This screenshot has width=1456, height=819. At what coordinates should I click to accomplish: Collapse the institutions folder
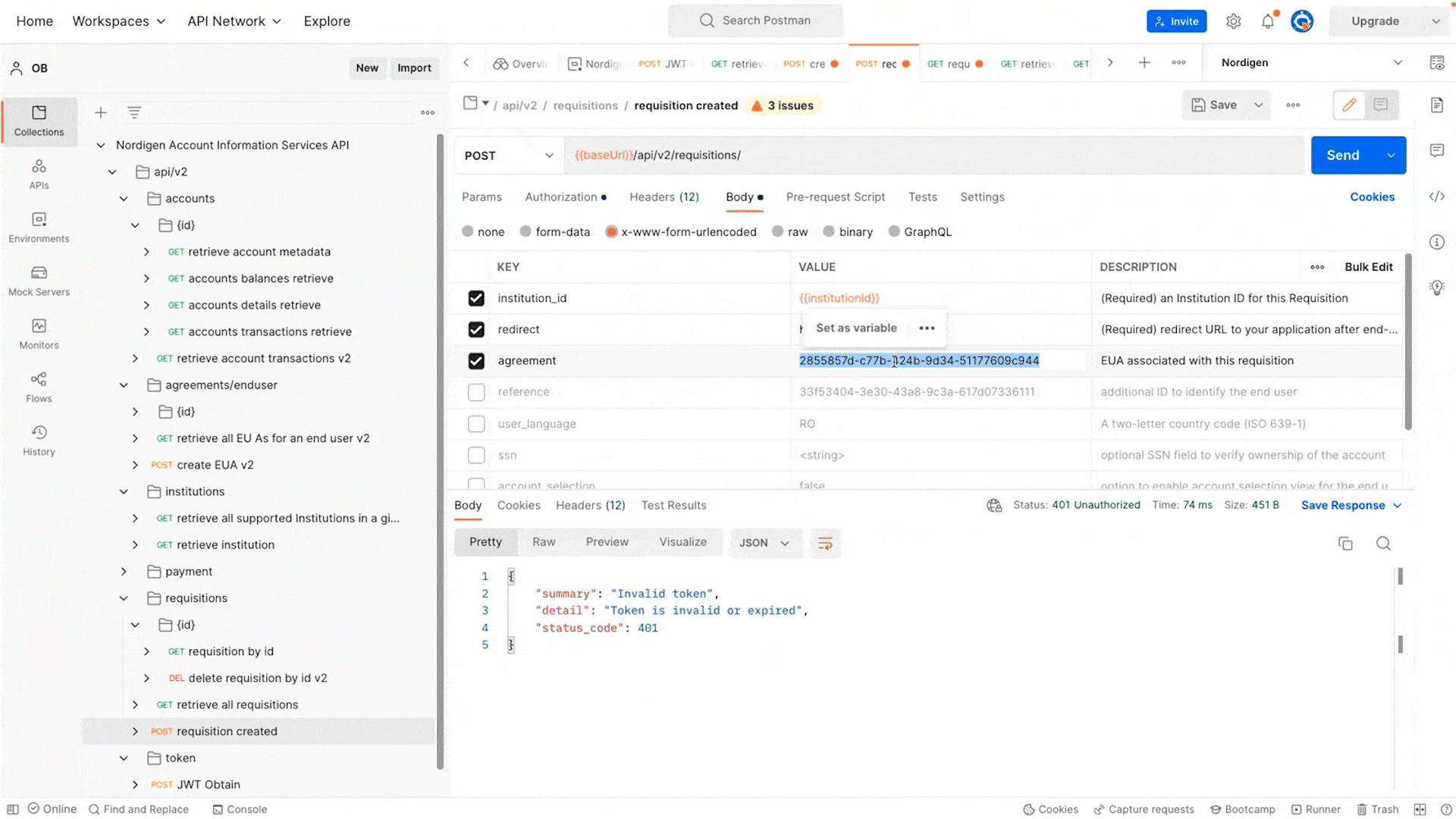point(124,491)
